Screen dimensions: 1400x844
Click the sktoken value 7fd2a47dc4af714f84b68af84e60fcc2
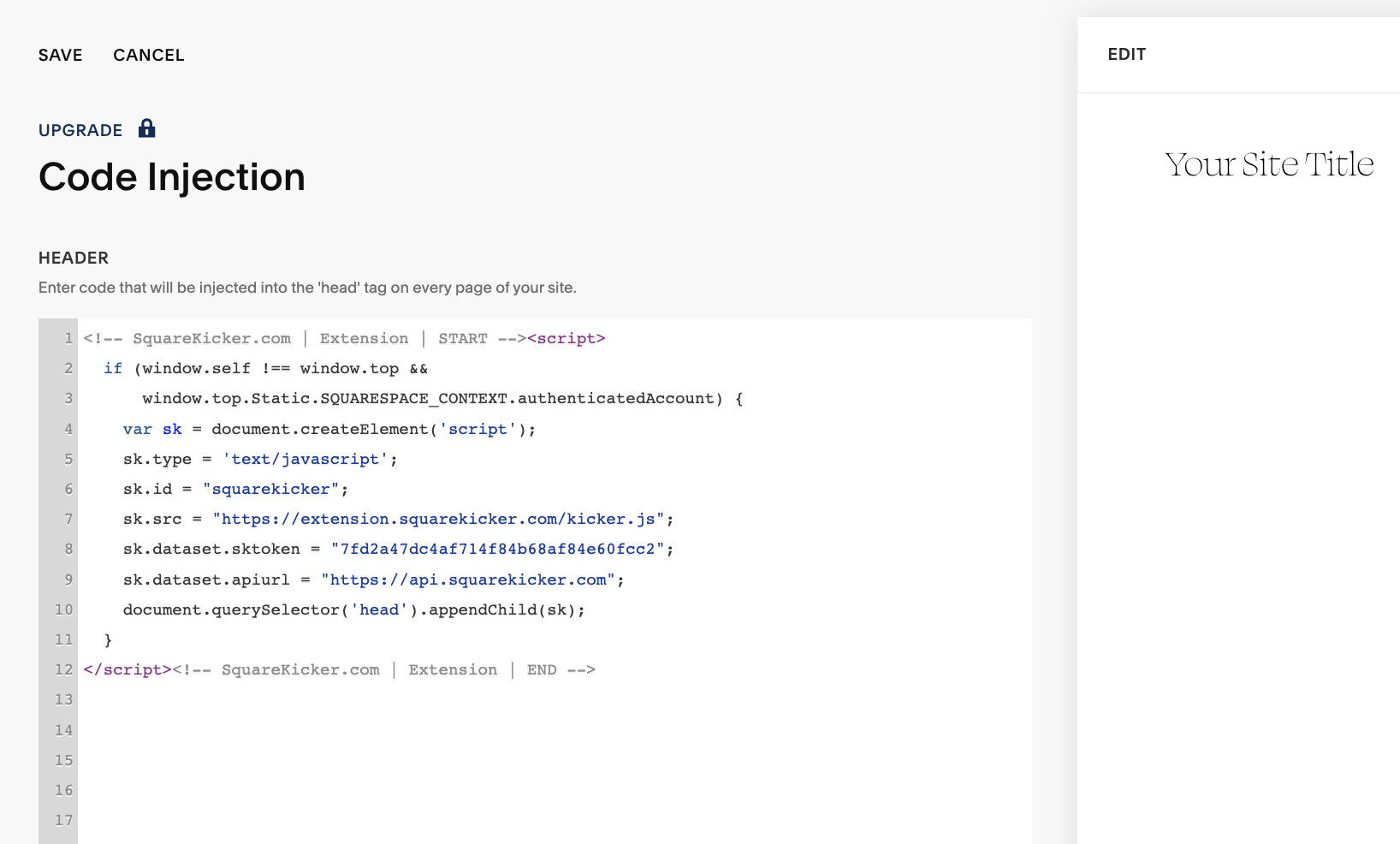[497, 549]
